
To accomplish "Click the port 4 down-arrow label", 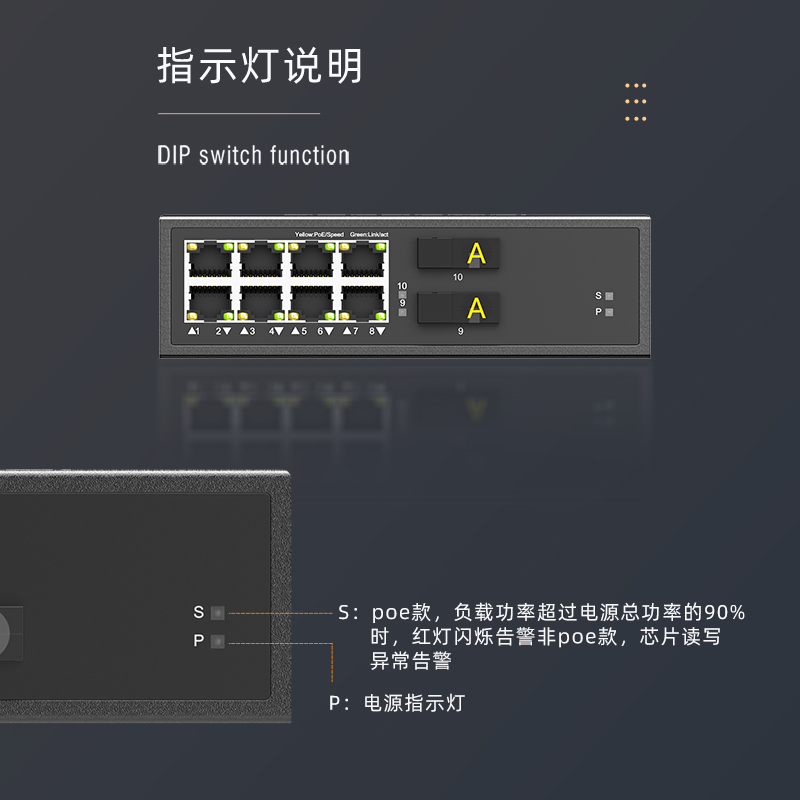I will click(x=276, y=331).
